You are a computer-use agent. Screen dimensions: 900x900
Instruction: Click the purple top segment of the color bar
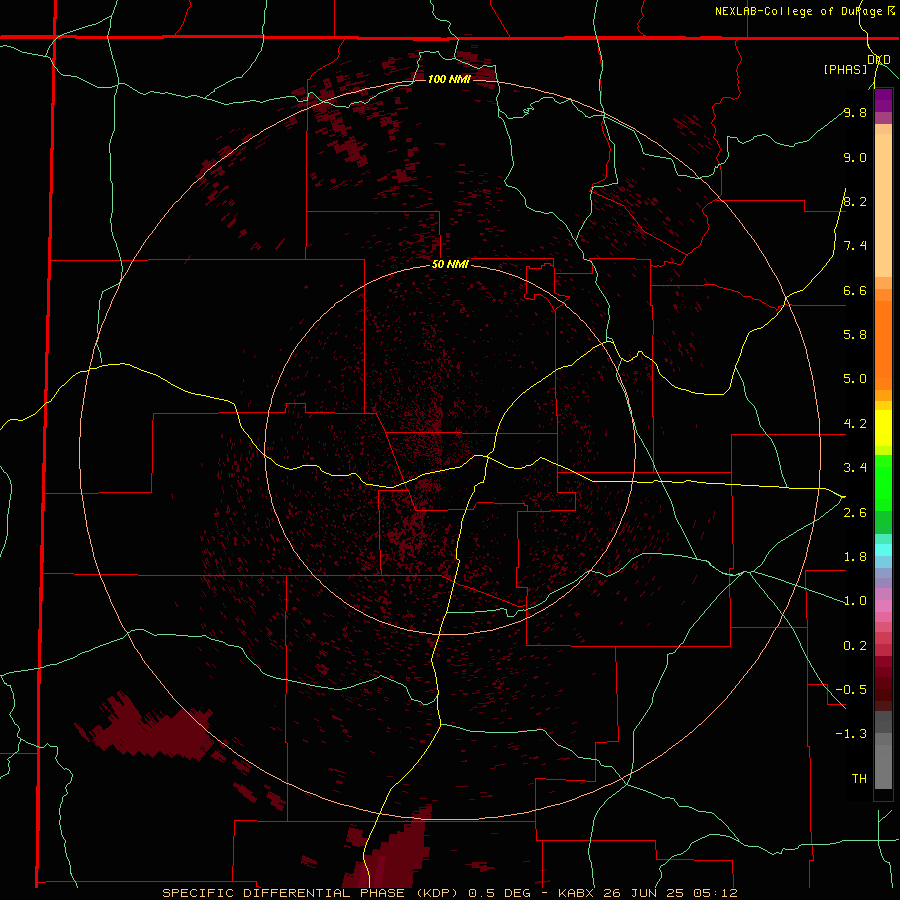pyautogui.click(x=883, y=100)
